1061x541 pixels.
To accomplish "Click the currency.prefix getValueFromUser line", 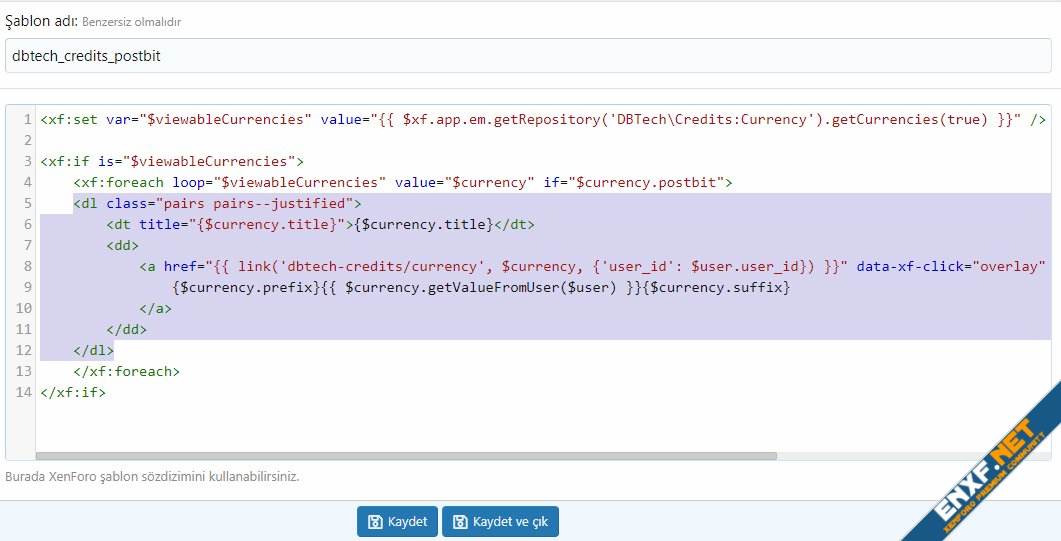I will click(480, 287).
